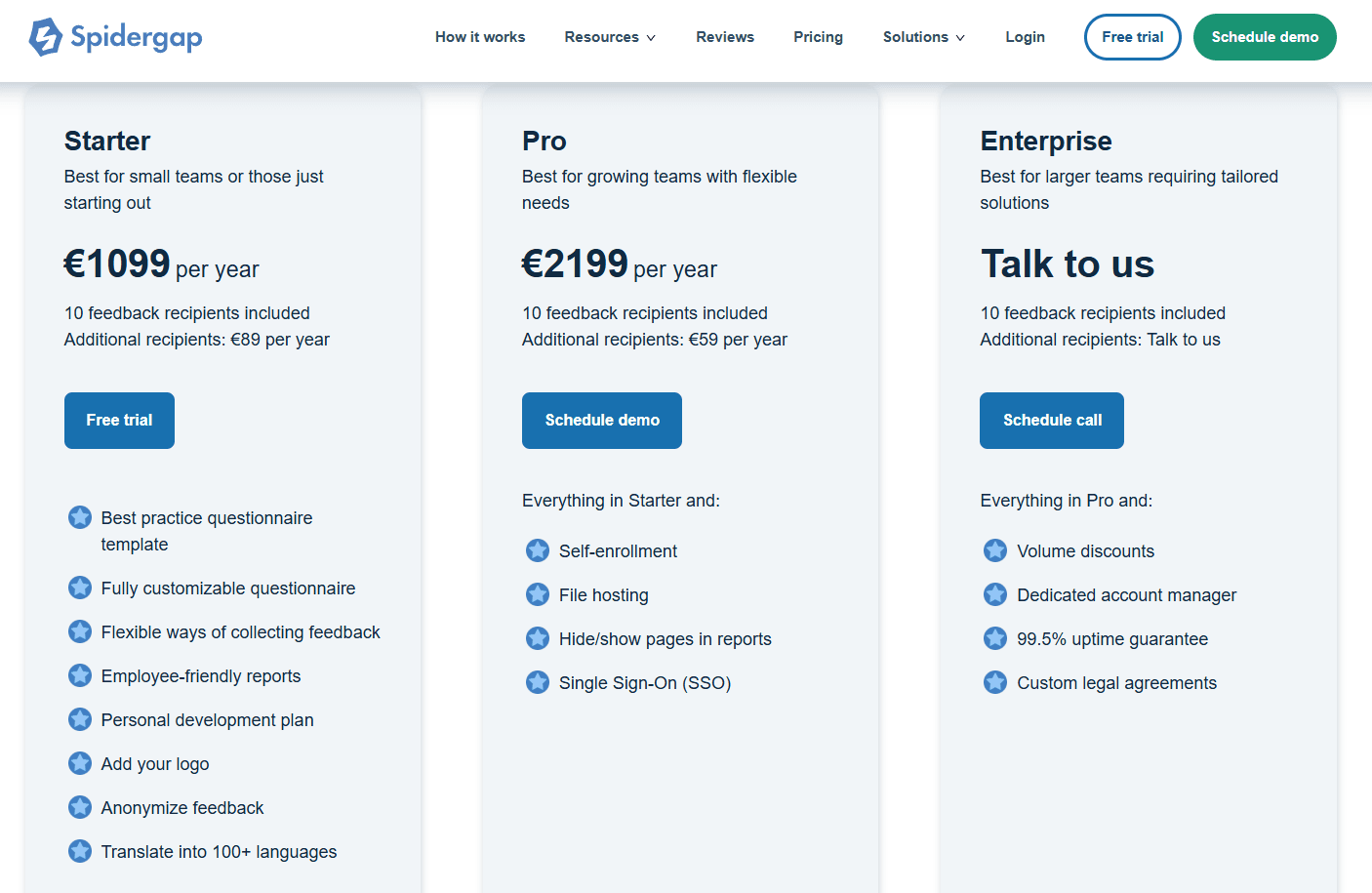Click Schedule call in the Enterprise plan
The image size is (1372, 893).
tap(1052, 421)
